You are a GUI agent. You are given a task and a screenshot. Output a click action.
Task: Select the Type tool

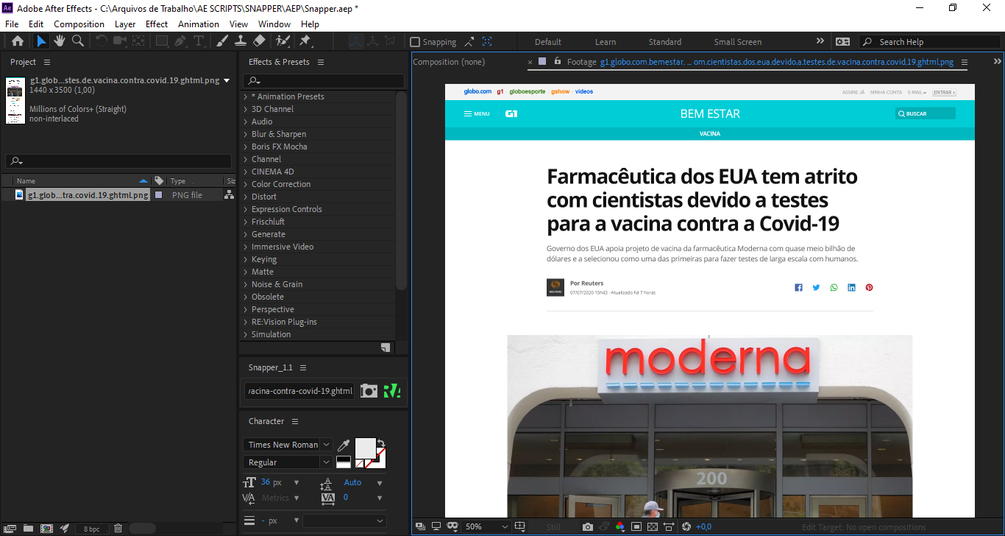(x=199, y=41)
